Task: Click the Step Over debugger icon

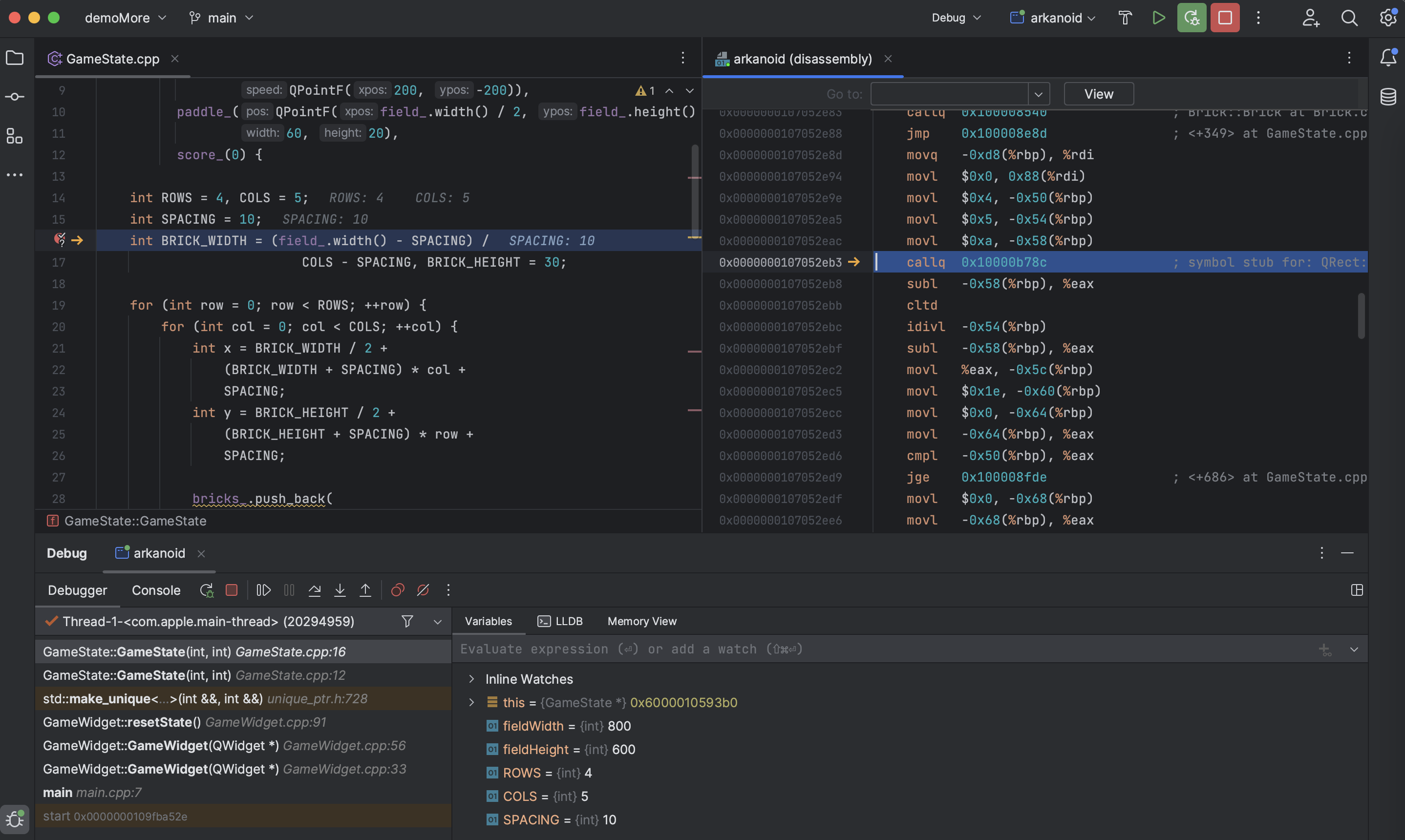Action: pyautogui.click(x=314, y=590)
